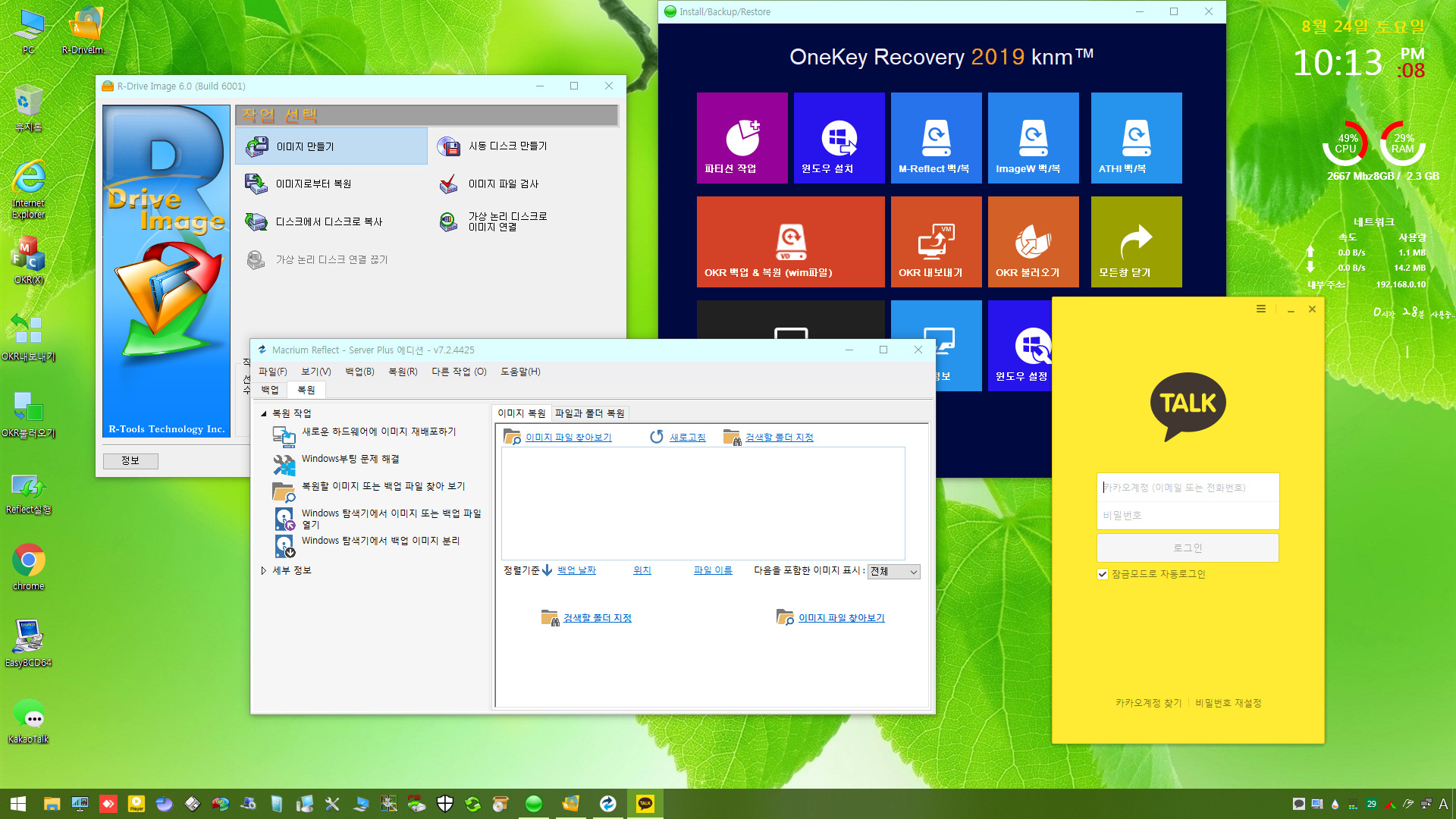Screen dimensions: 1456x819
Task: Open OKR불러오기 desktop icon
Action: click(29, 415)
